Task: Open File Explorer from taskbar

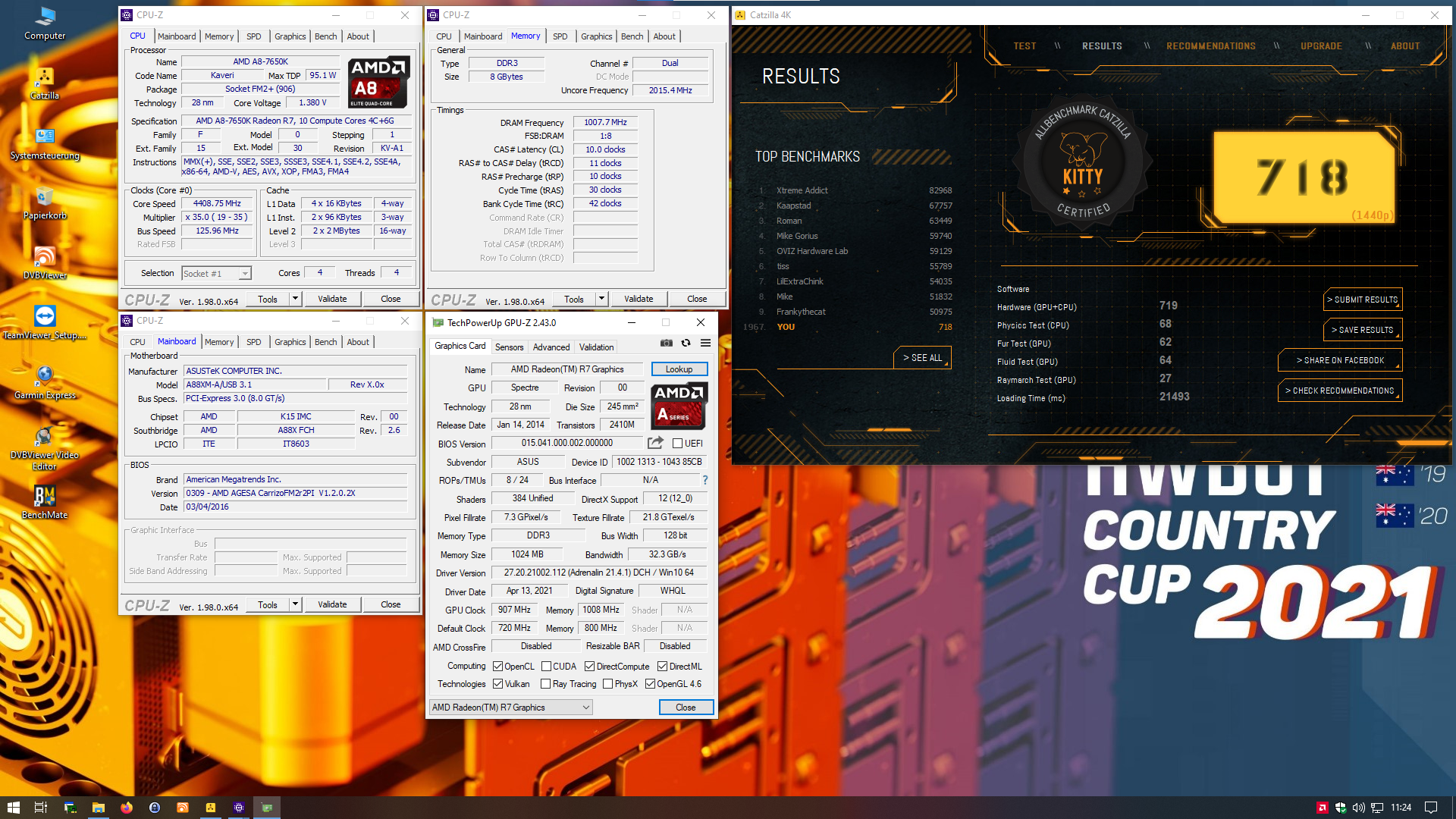Action: pyautogui.click(x=98, y=808)
